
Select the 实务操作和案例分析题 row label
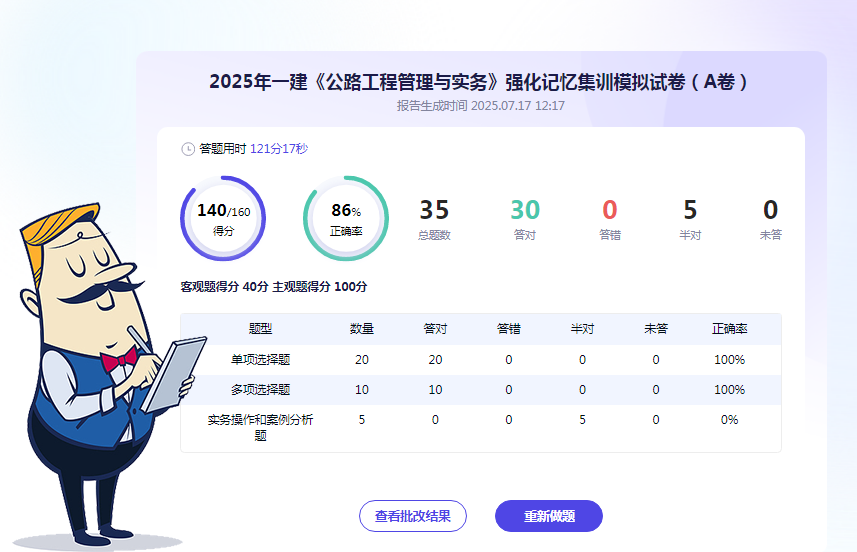click(260, 427)
